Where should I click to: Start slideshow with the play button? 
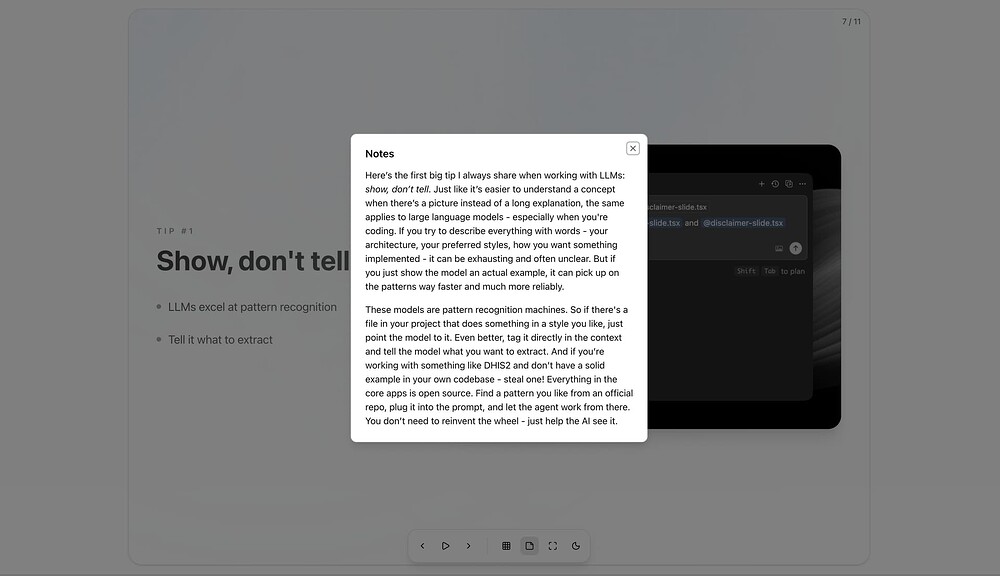tap(445, 546)
